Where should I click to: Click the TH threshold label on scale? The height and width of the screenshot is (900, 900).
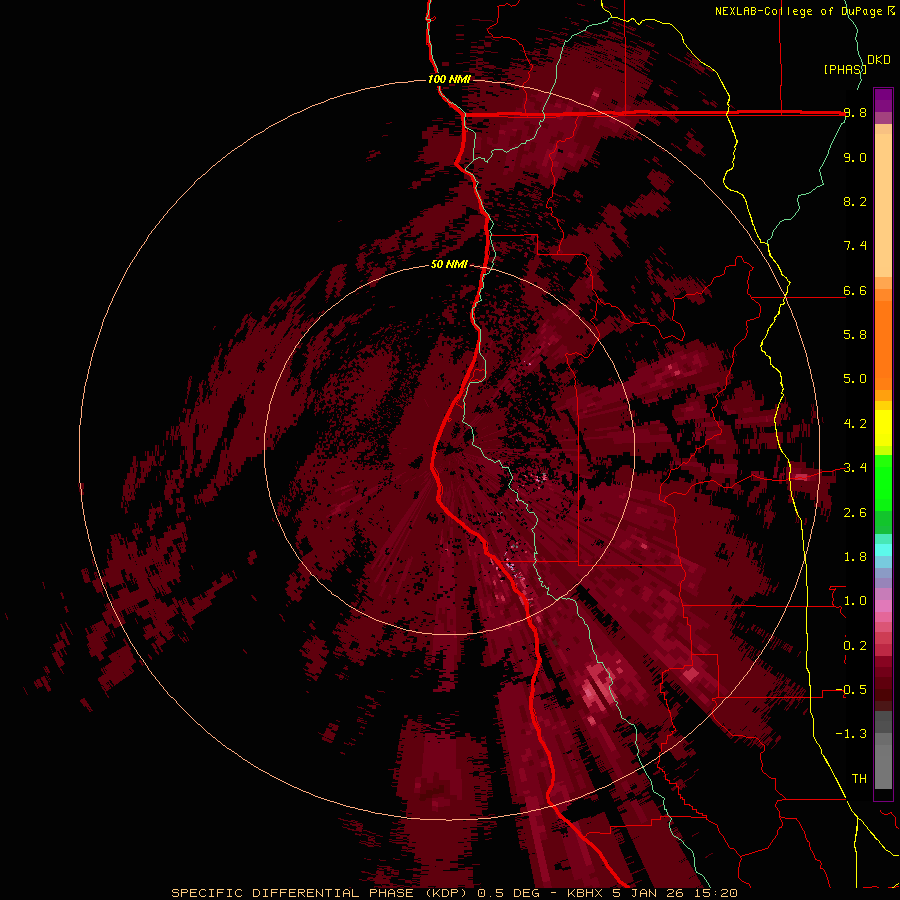[859, 779]
